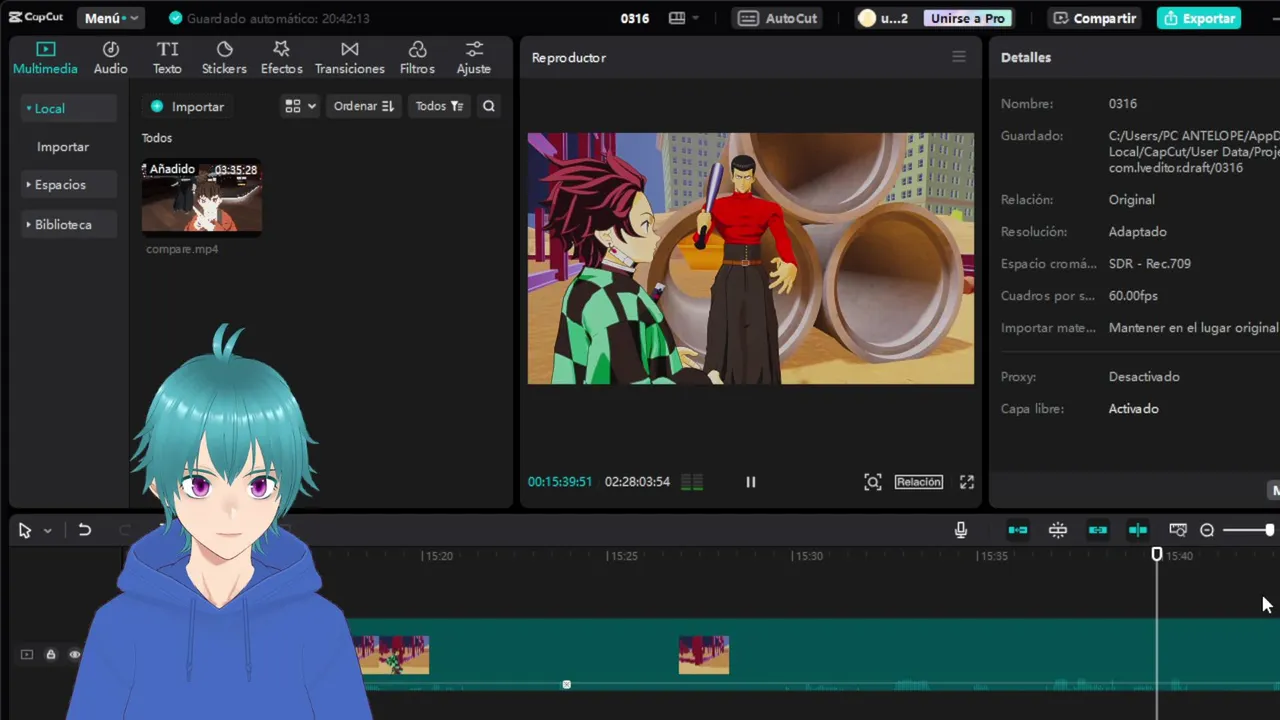Image resolution: width=1280 pixels, height=720 pixels.
Task: Open selection tool dropdown arrow
Action: (47, 531)
